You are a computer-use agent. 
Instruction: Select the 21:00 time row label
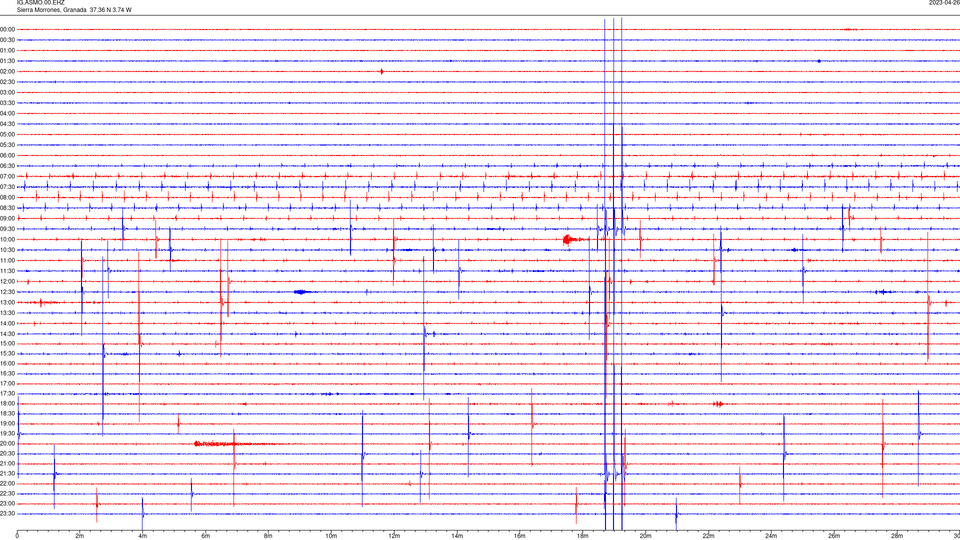8,463
